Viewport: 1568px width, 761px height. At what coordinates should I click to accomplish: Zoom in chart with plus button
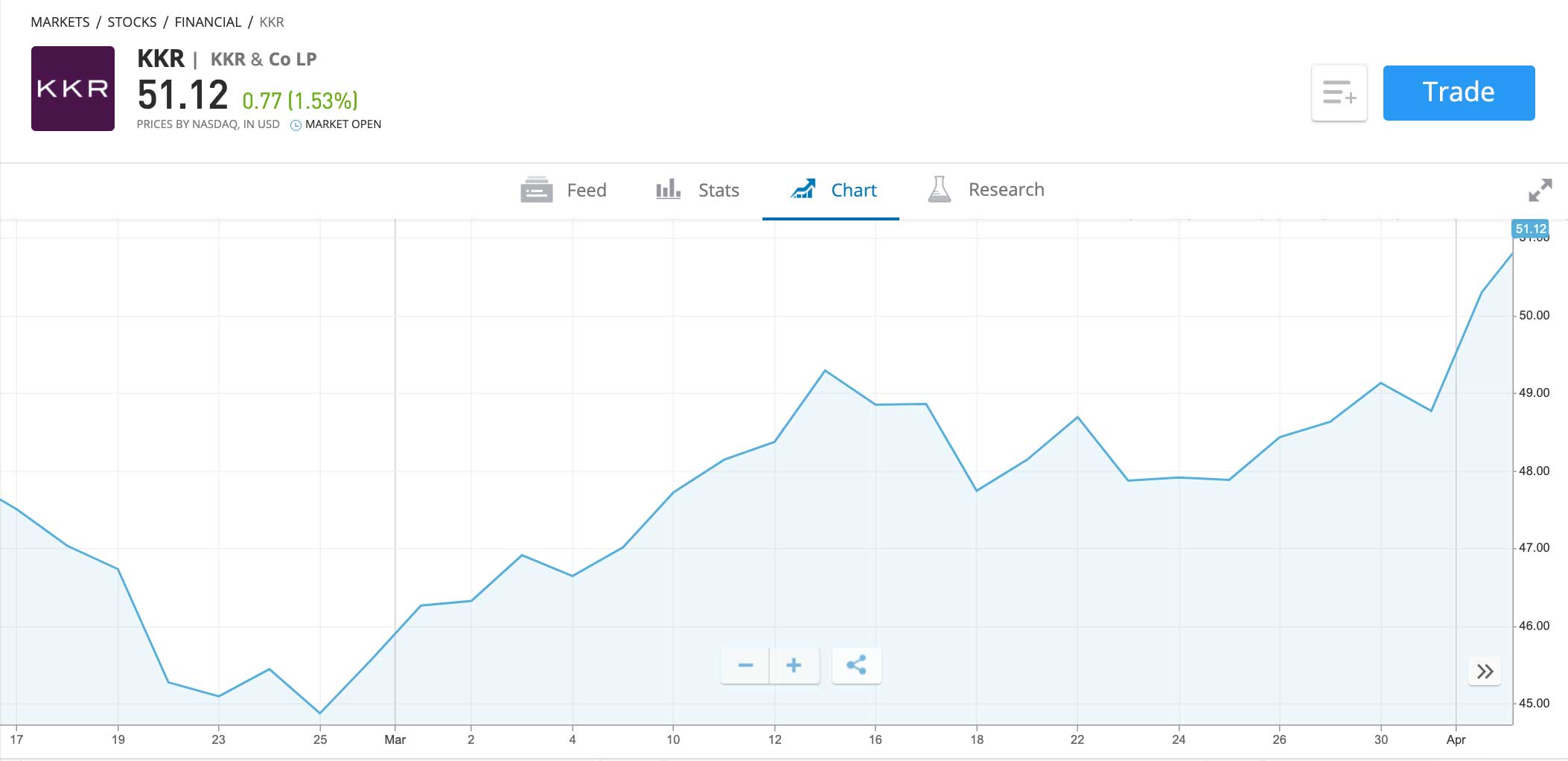click(x=794, y=666)
